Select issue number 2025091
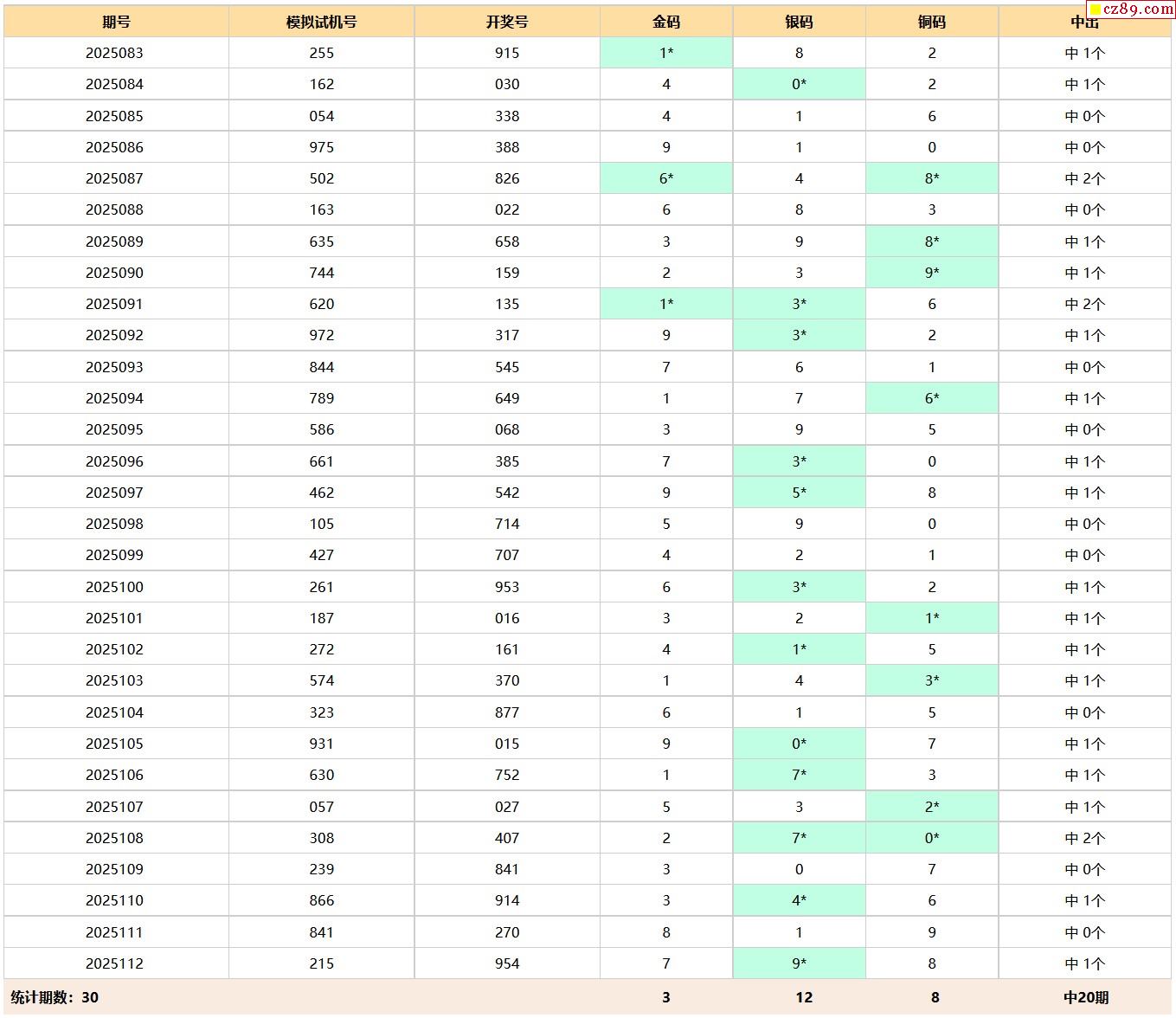 (114, 304)
